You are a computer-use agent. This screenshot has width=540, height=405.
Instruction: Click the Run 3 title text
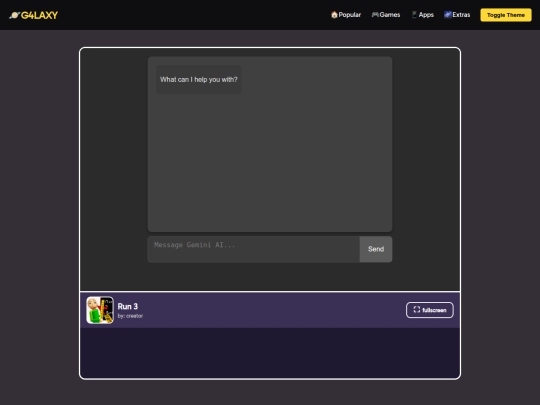(128, 306)
